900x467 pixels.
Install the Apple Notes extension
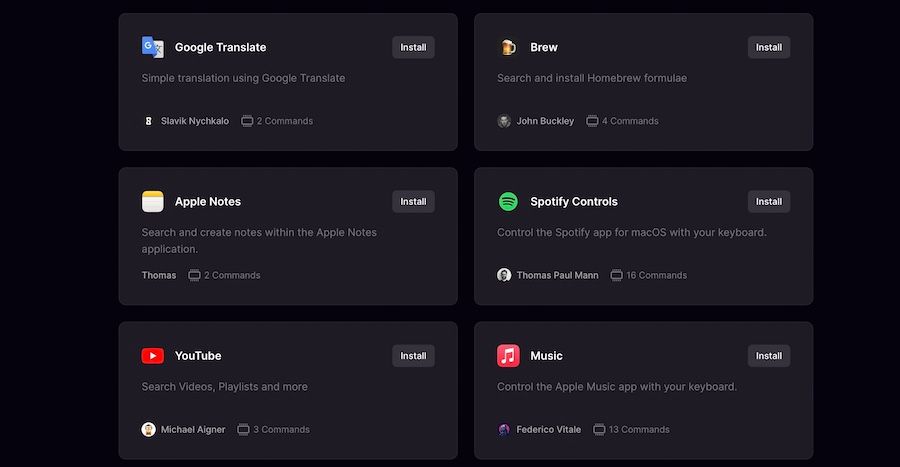click(x=413, y=201)
